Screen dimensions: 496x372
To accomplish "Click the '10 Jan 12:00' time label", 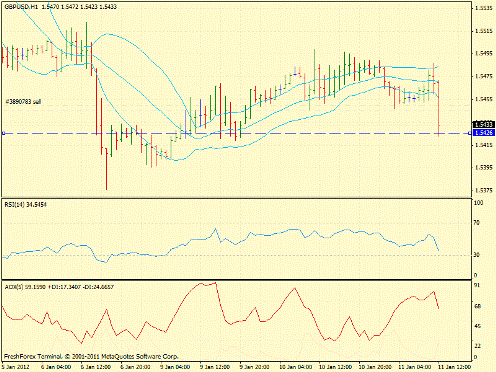I will point(335,367).
